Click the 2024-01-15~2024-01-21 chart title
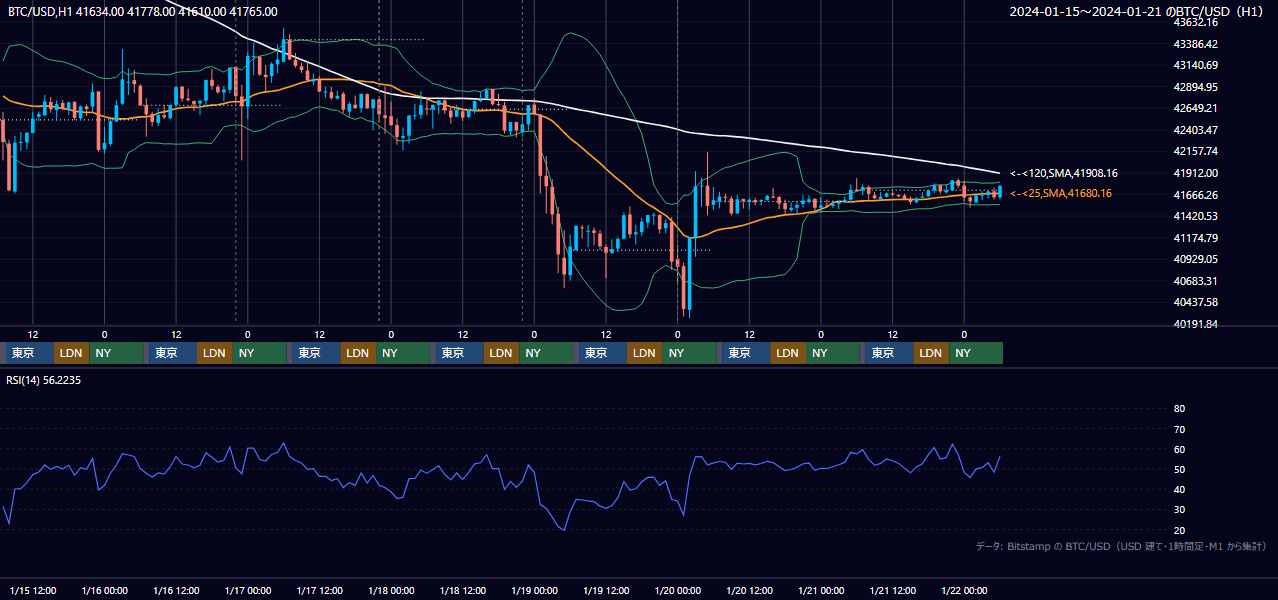The image size is (1278, 600). pyautogui.click(x=1137, y=12)
